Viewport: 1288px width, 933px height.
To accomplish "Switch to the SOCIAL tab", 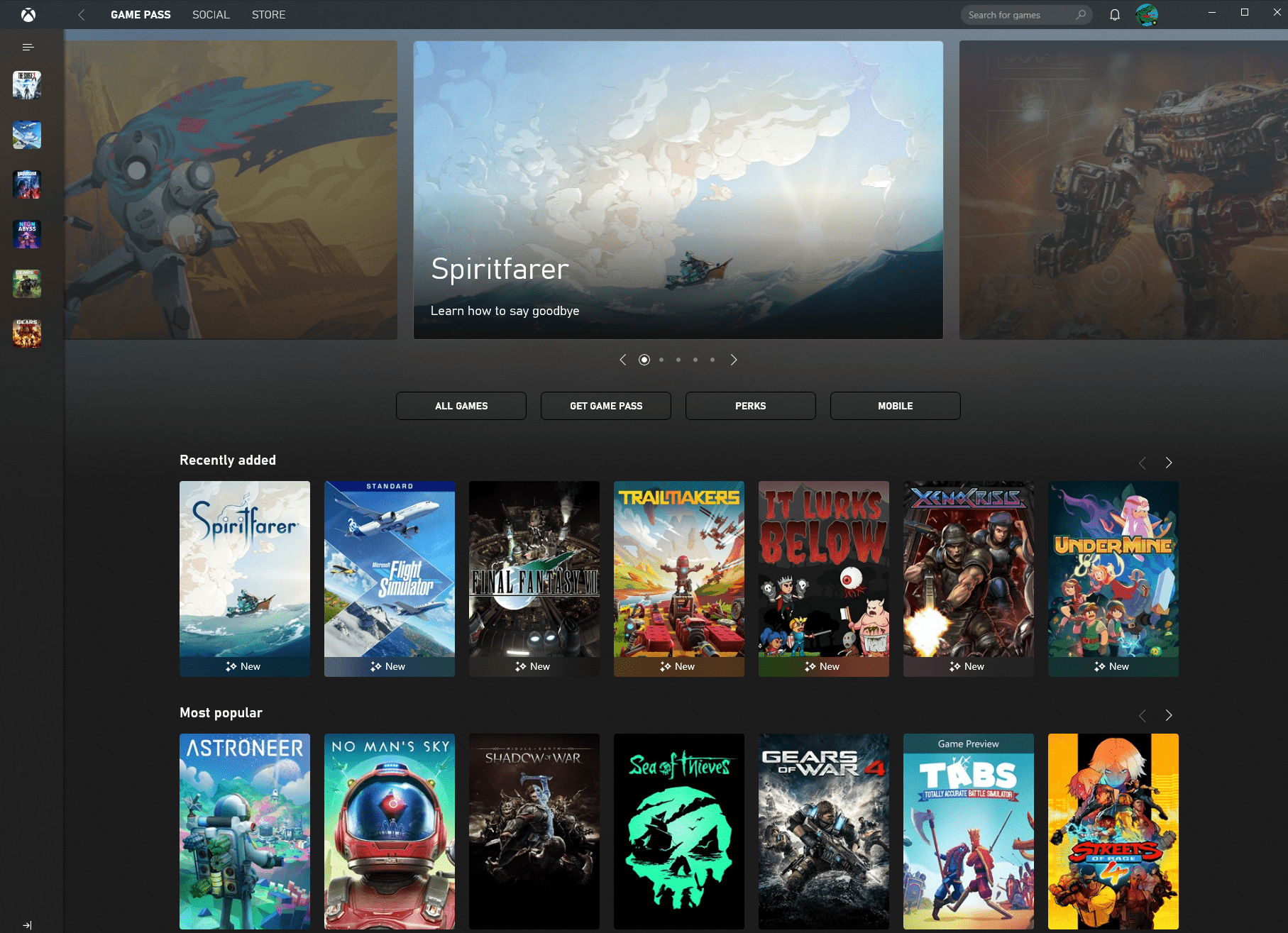I will [x=211, y=15].
